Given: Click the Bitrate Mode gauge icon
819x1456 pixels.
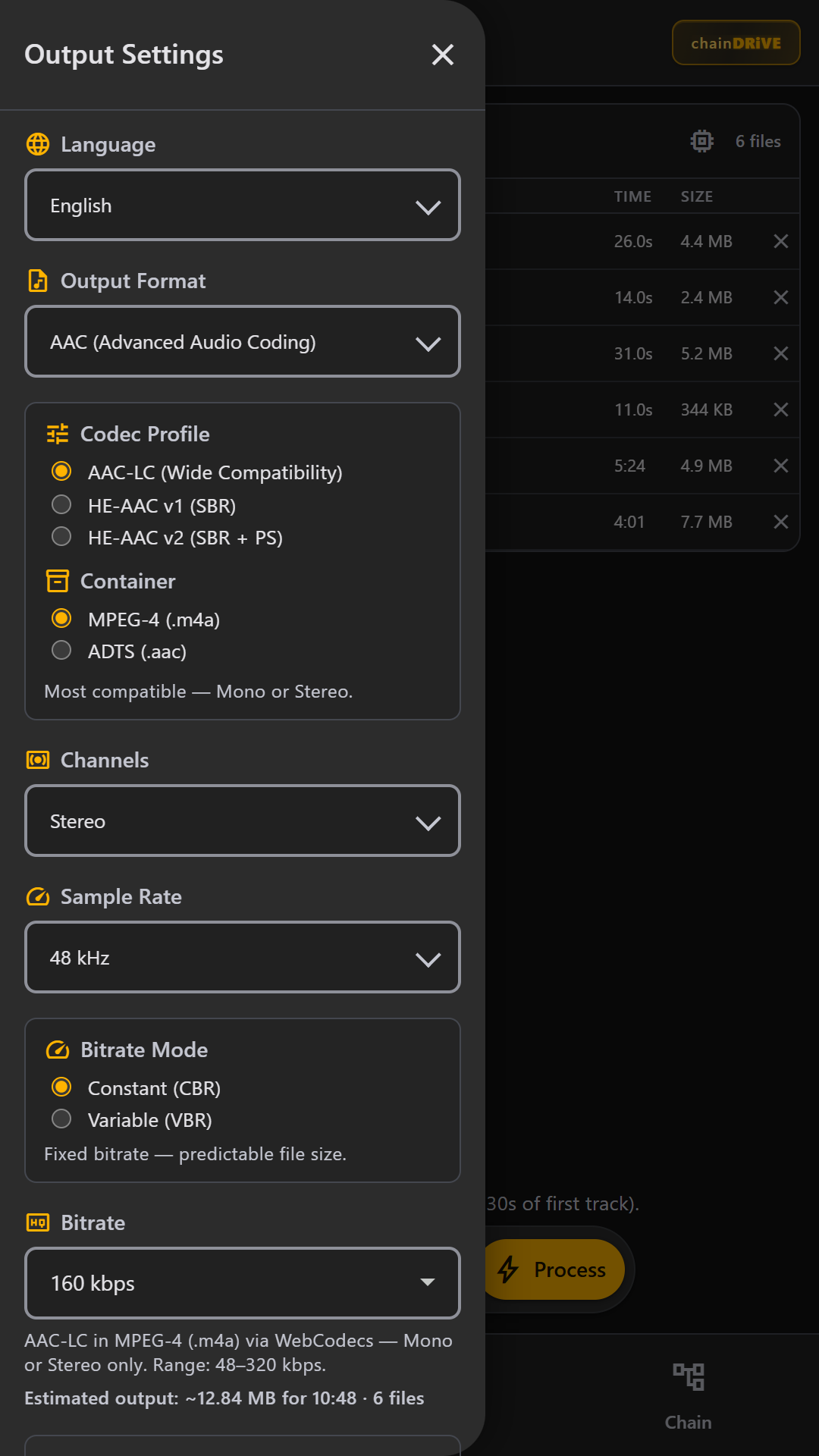Looking at the screenshot, I should pos(58,1050).
